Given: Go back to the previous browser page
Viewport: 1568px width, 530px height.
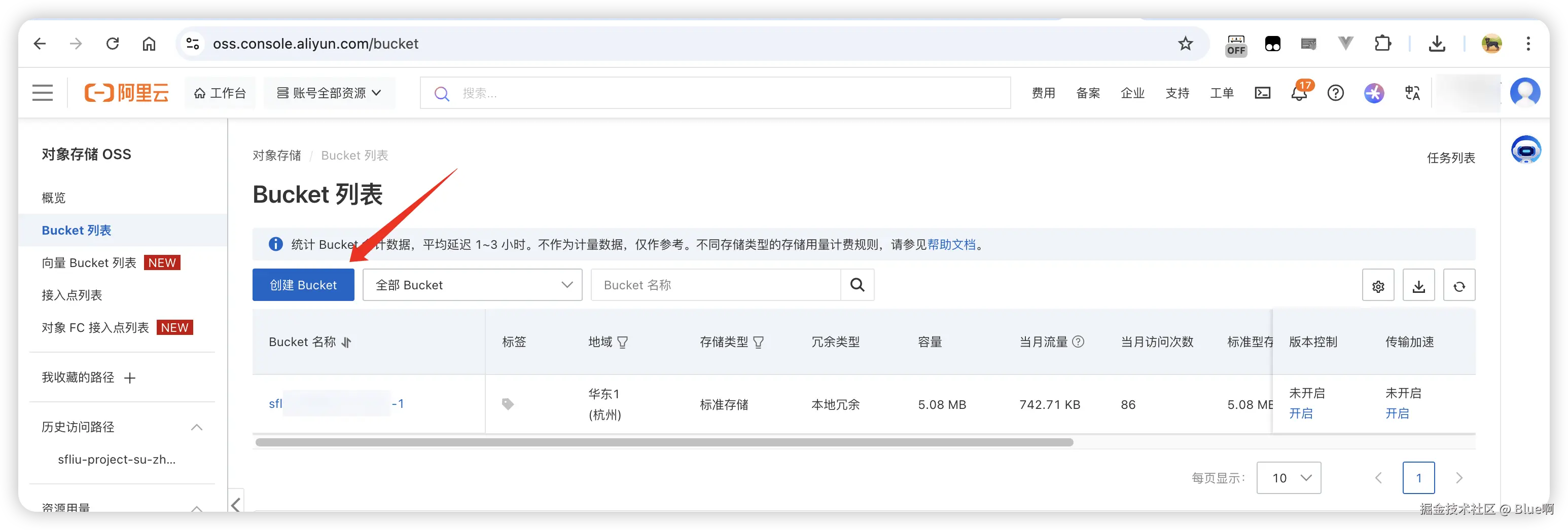Looking at the screenshot, I should coord(40,44).
